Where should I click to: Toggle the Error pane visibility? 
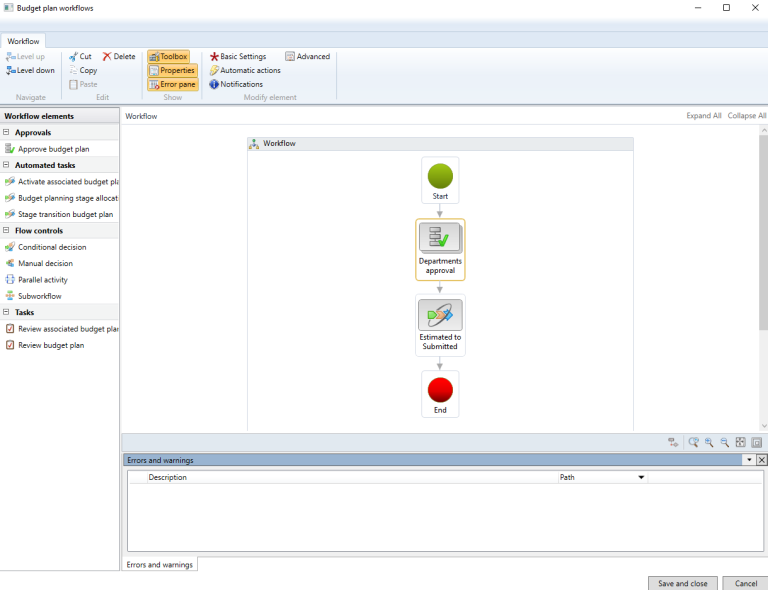pos(172,85)
